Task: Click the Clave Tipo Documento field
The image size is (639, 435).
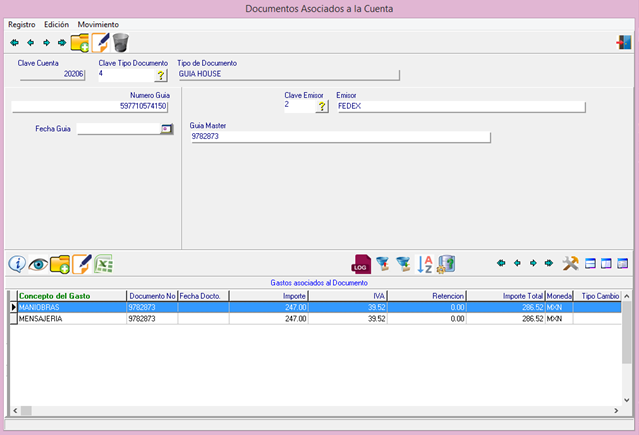Action: [x=126, y=75]
